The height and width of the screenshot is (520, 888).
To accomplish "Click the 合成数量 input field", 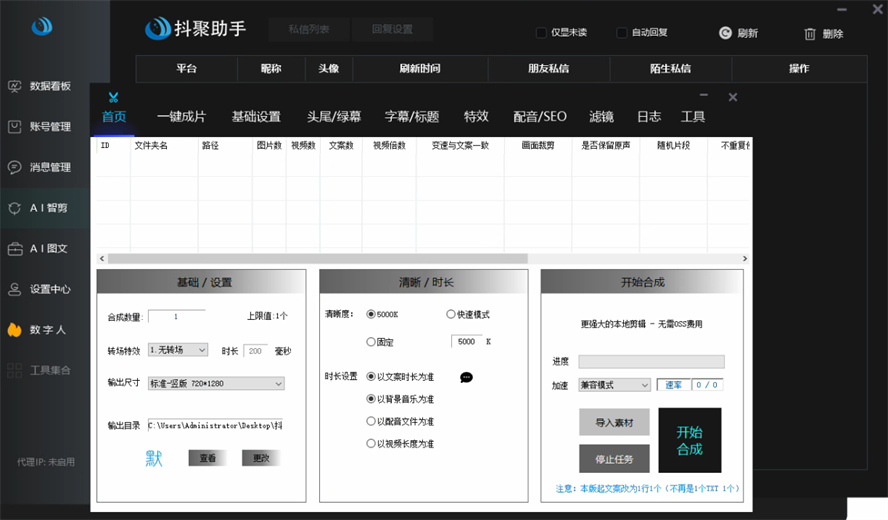I will click(176, 317).
